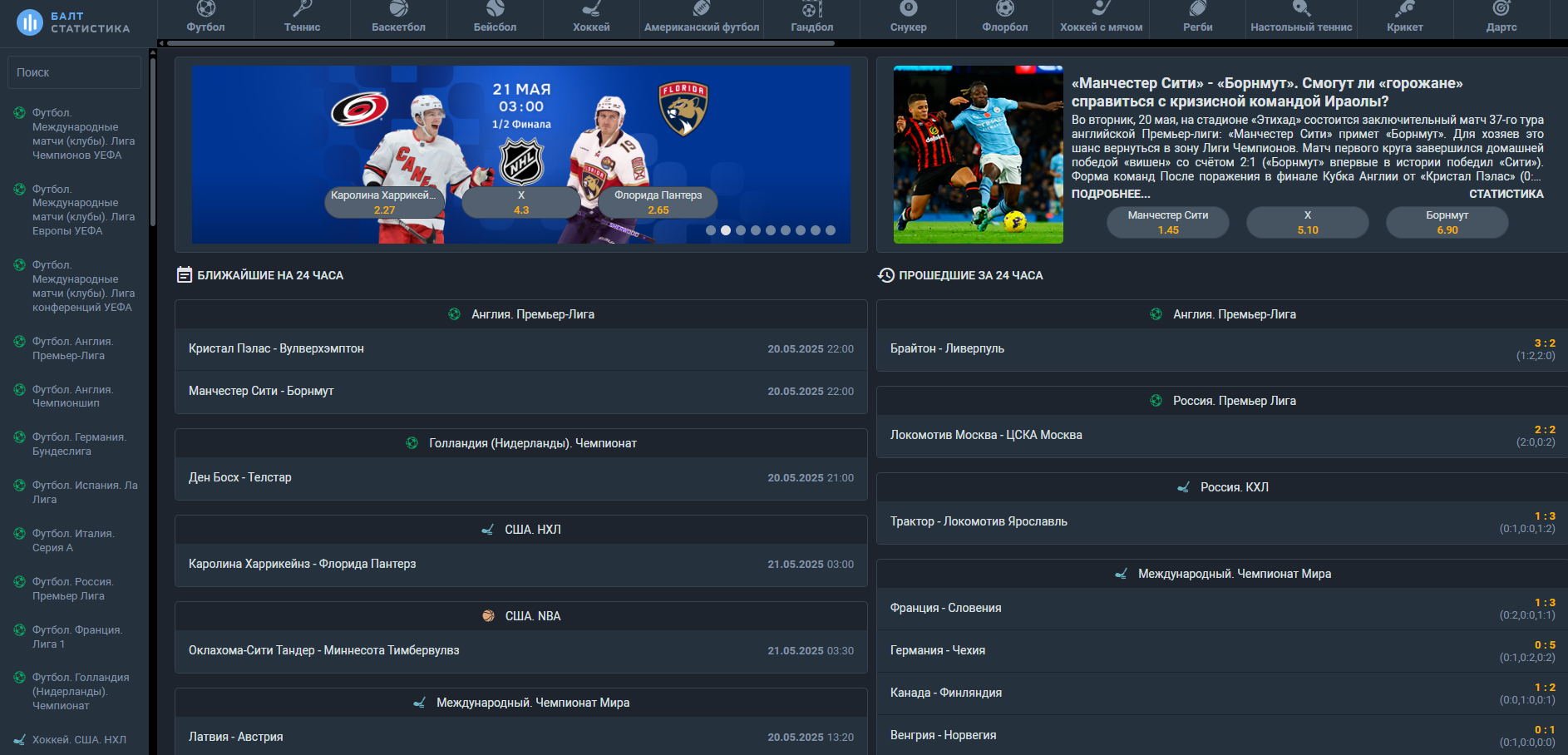Open Манчестер Сити - Борнмут upcoming match

(x=521, y=392)
